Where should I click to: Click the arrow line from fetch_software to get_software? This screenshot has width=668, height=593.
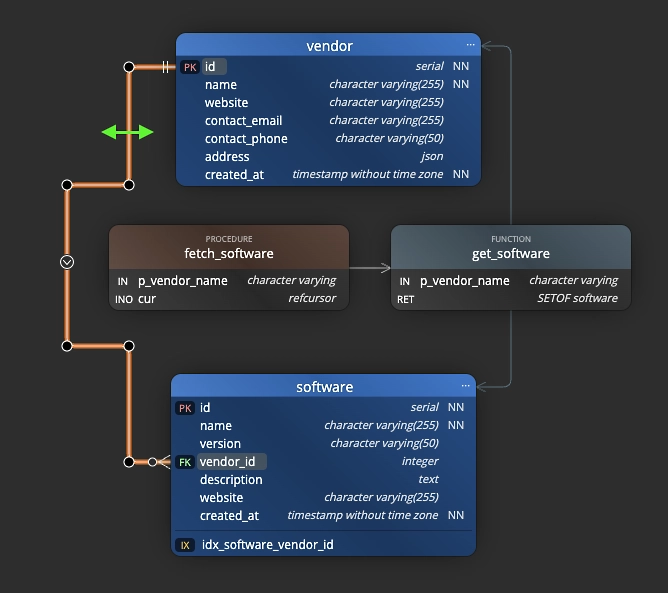tap(370, 268)
